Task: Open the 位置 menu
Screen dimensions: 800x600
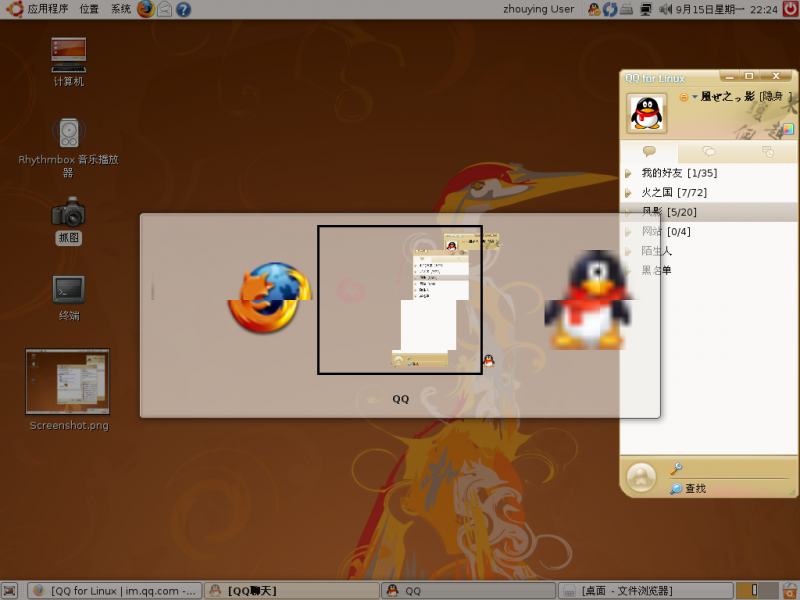Action: click(89, 9)
